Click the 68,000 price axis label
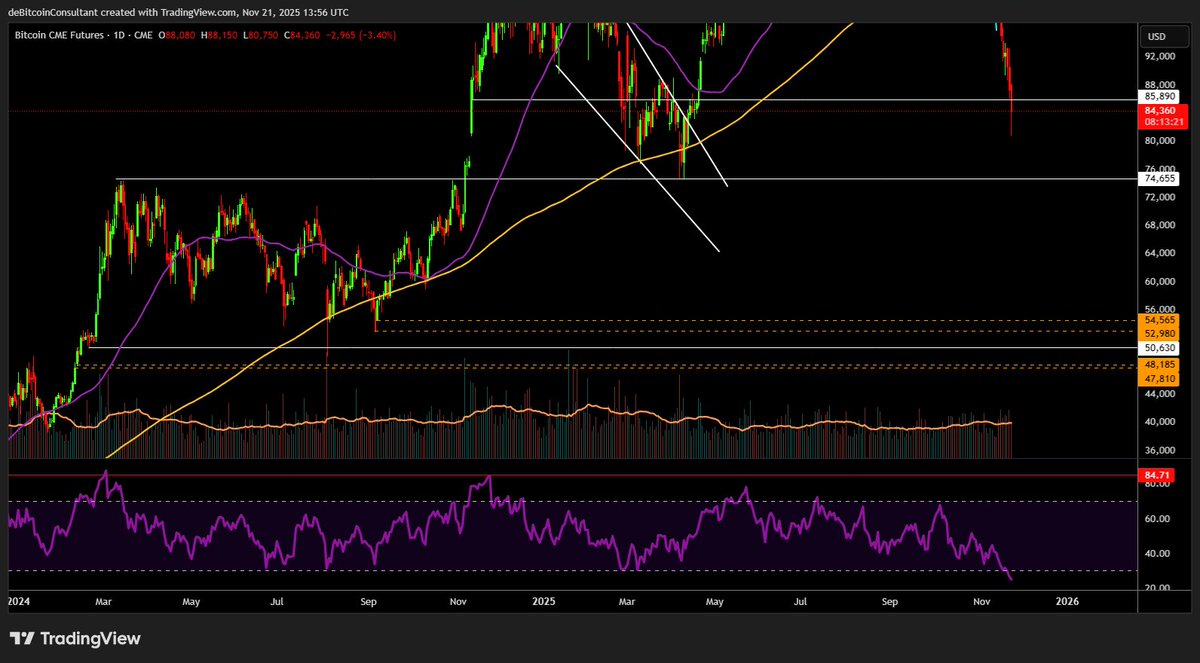Viewport: 1200px width, 663px height. 1159,225
